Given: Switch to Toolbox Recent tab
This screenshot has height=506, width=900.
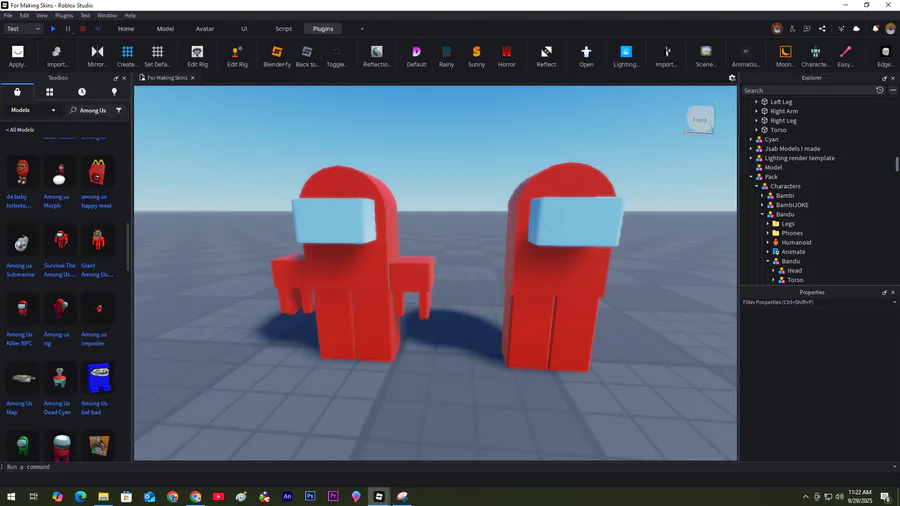Looking at the screenshot, I should pyautogui.click(x=82, y=92).
